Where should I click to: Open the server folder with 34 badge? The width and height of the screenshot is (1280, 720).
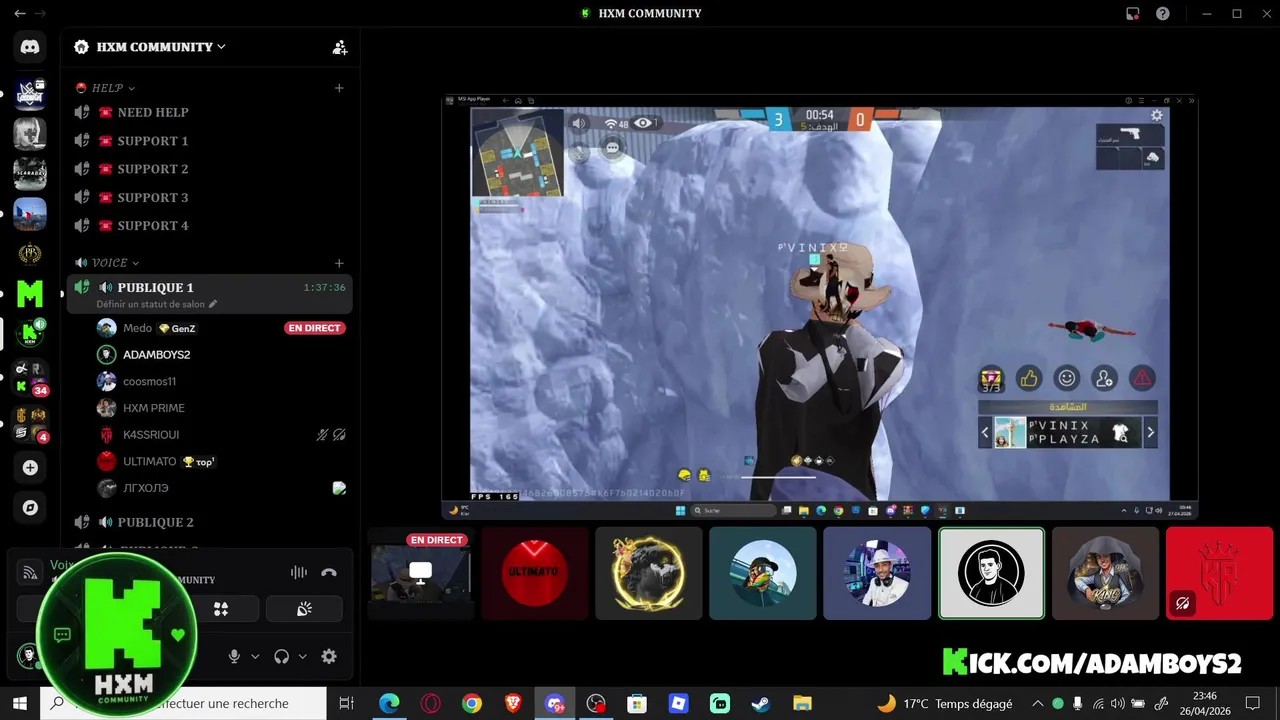[x=30, y=378]
